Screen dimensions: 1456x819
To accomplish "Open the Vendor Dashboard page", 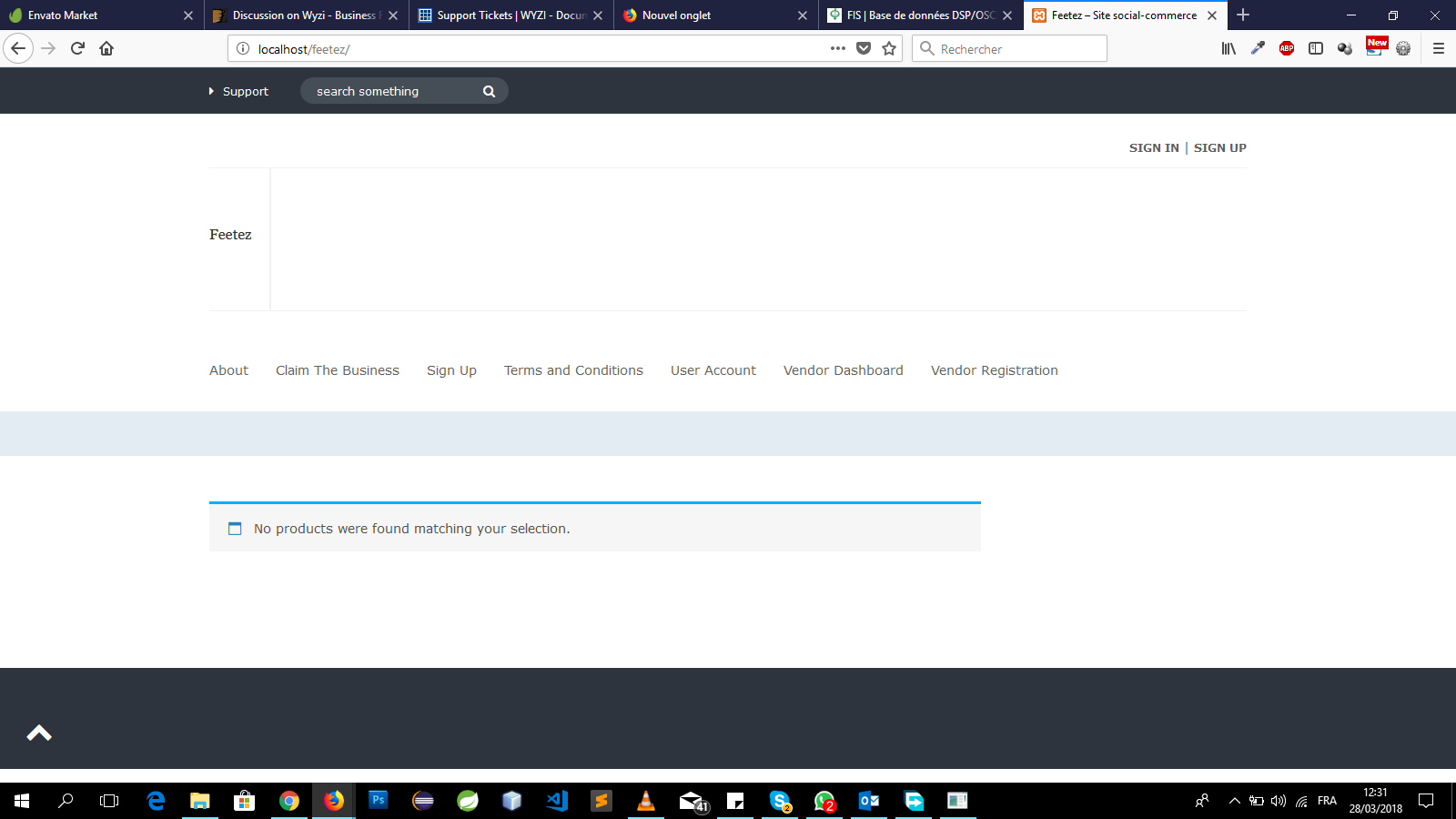I will click(843, 370).
